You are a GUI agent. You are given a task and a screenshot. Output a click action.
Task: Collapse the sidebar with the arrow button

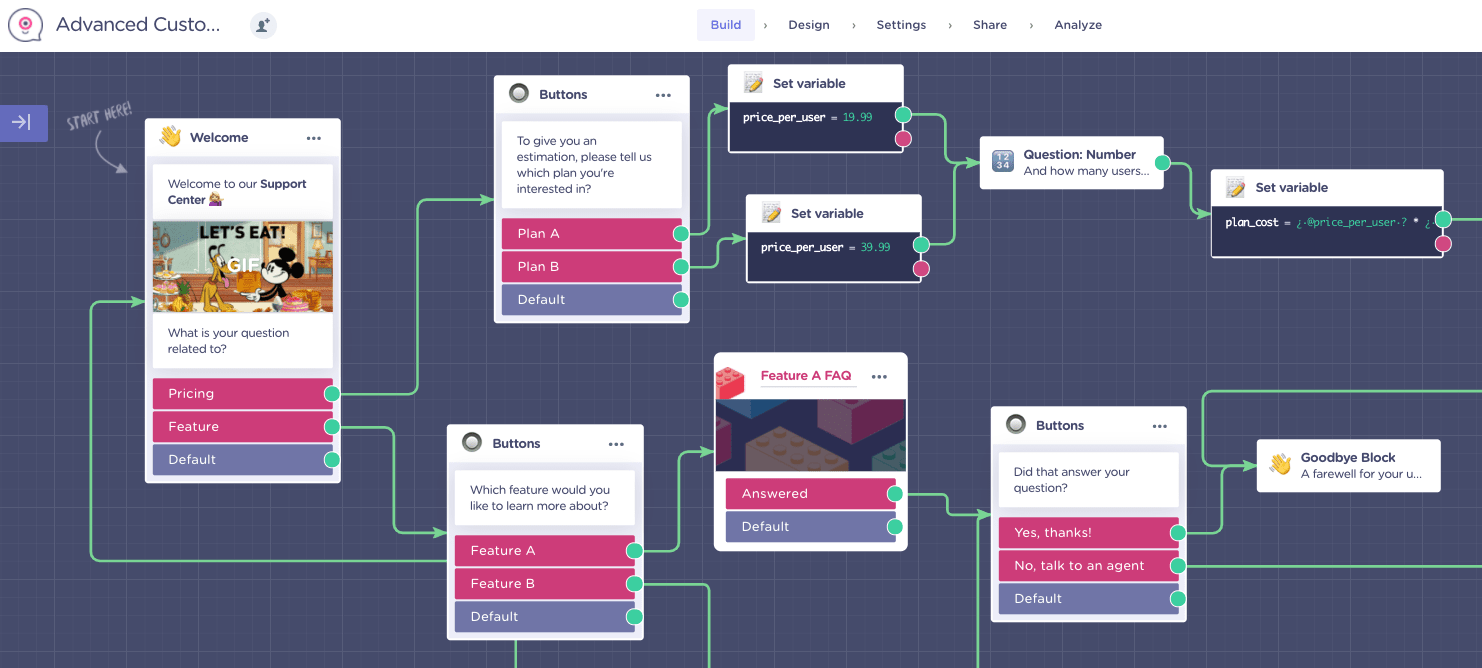click(x=22, y=122)
